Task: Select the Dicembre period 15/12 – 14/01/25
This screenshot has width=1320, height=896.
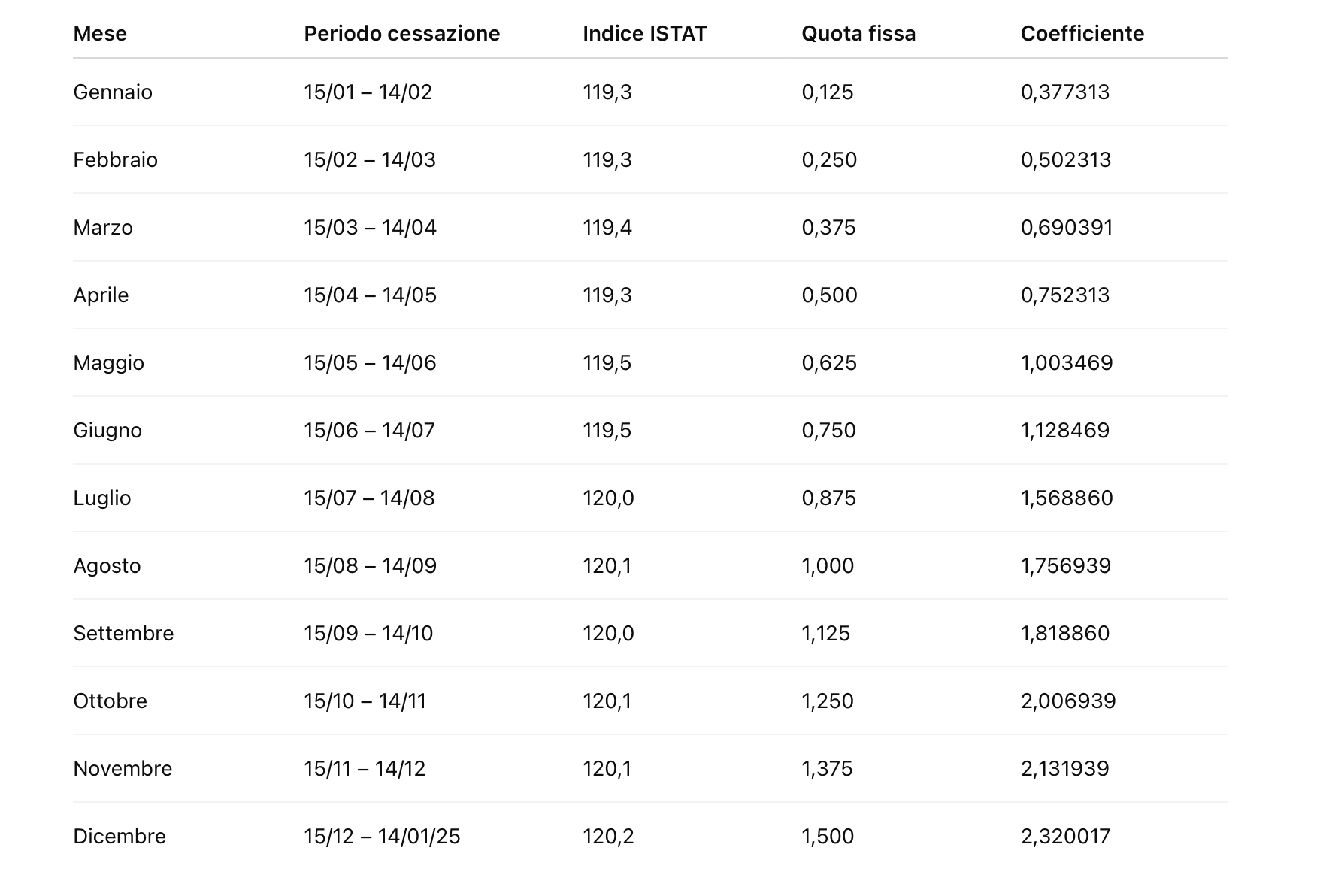Action: coord(382,837)
